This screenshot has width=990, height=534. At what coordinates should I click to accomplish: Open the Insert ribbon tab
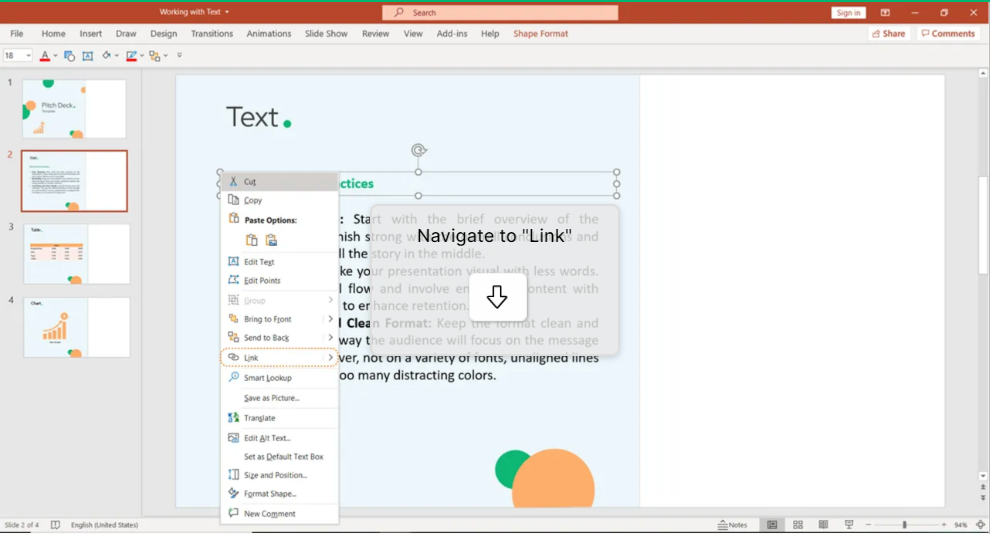point(90,33)
